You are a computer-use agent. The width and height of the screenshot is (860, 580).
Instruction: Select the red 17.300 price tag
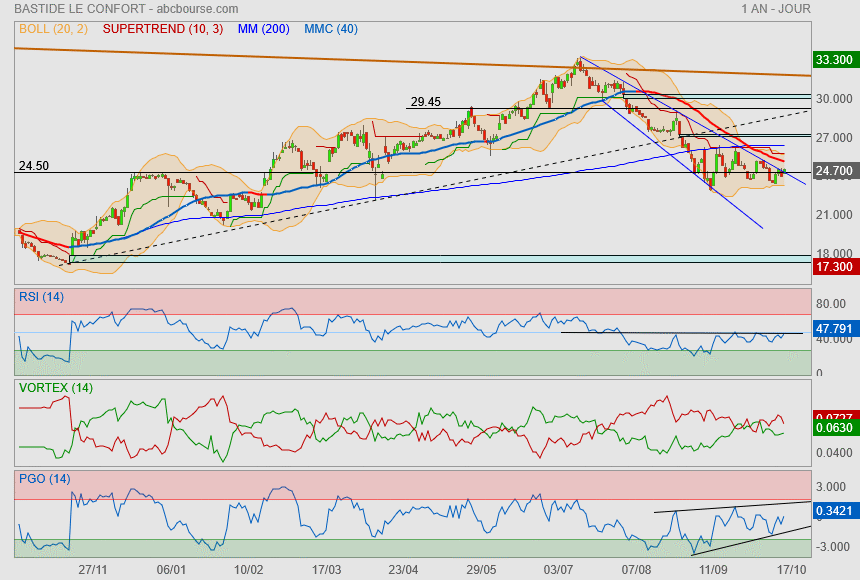(834, 268)
